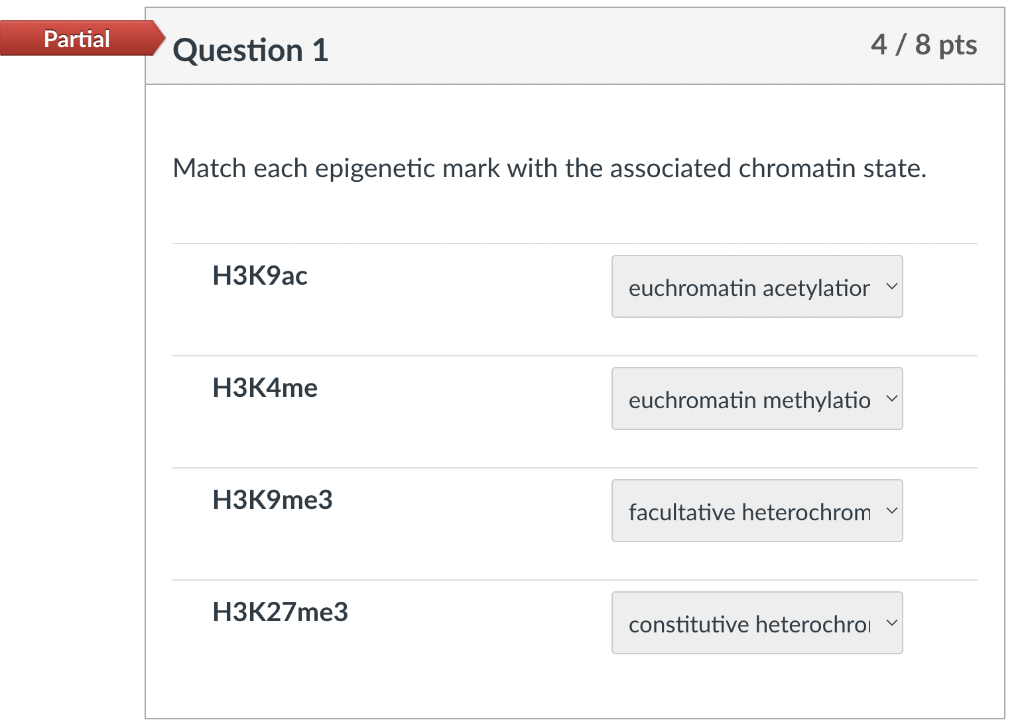The width and height of the screenshot is (1024, 720).
Task: Select the euchromatin acetylation combo box
Action: (757, 287)
